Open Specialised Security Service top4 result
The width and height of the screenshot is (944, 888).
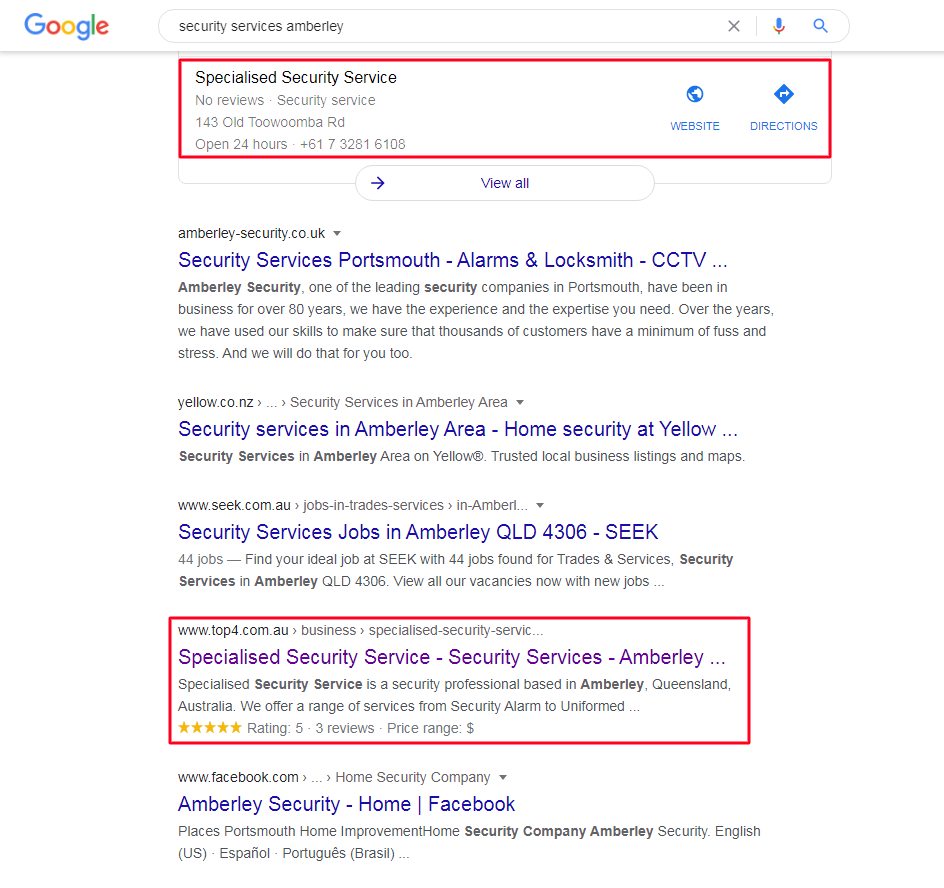452,657
